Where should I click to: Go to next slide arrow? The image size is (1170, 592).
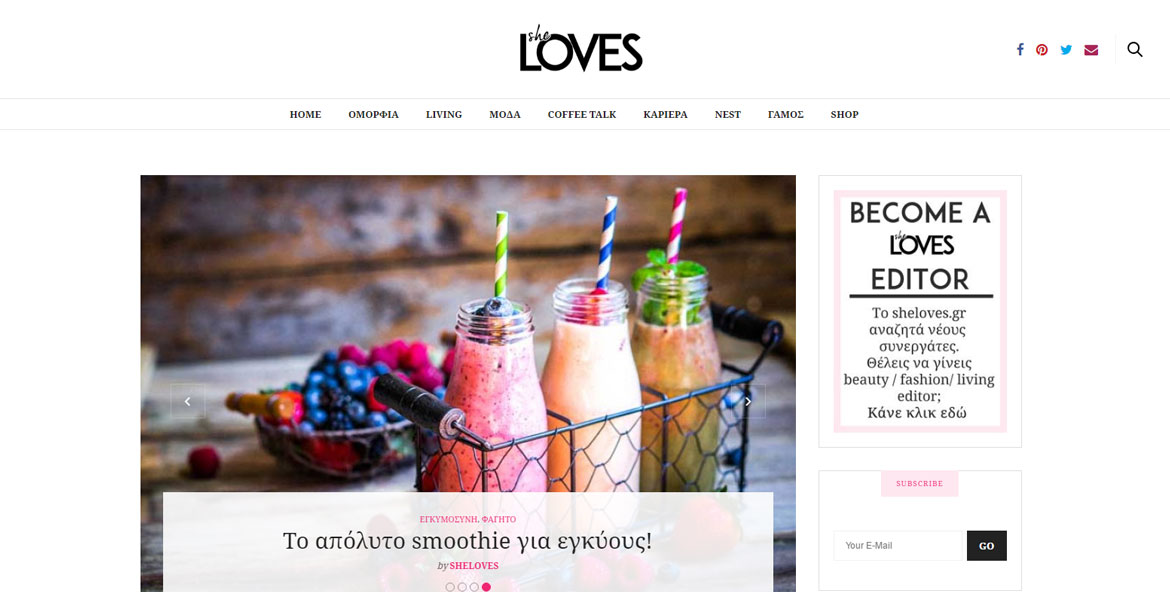coord(748,402)
